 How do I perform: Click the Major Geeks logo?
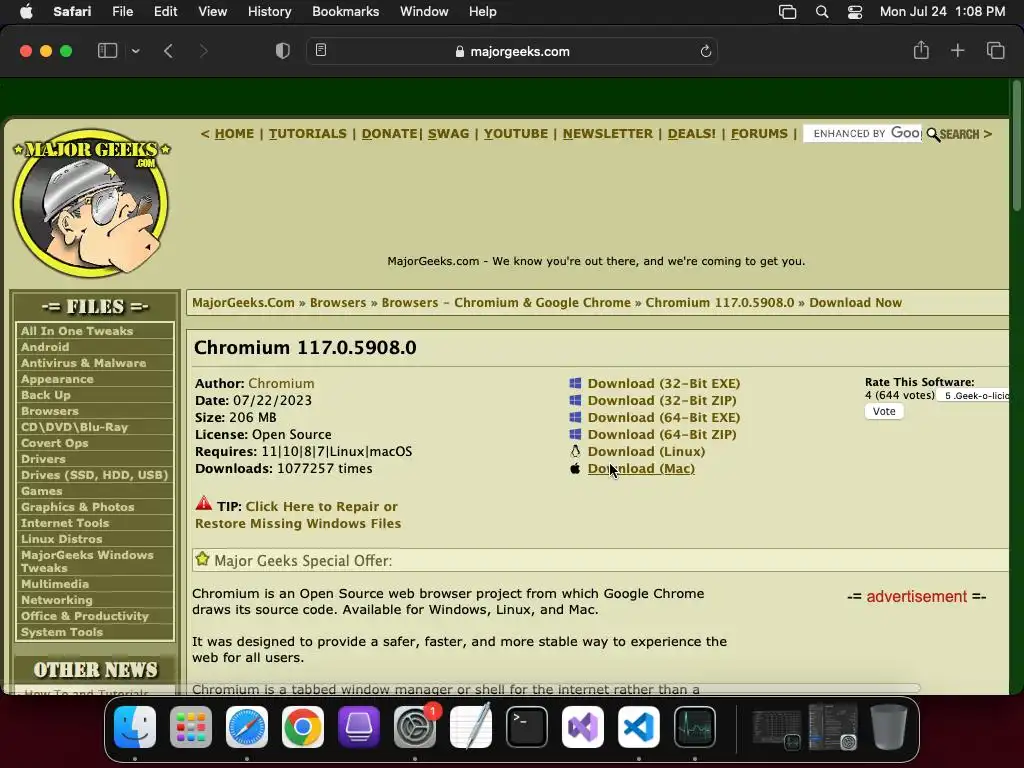tap(91, 202)
